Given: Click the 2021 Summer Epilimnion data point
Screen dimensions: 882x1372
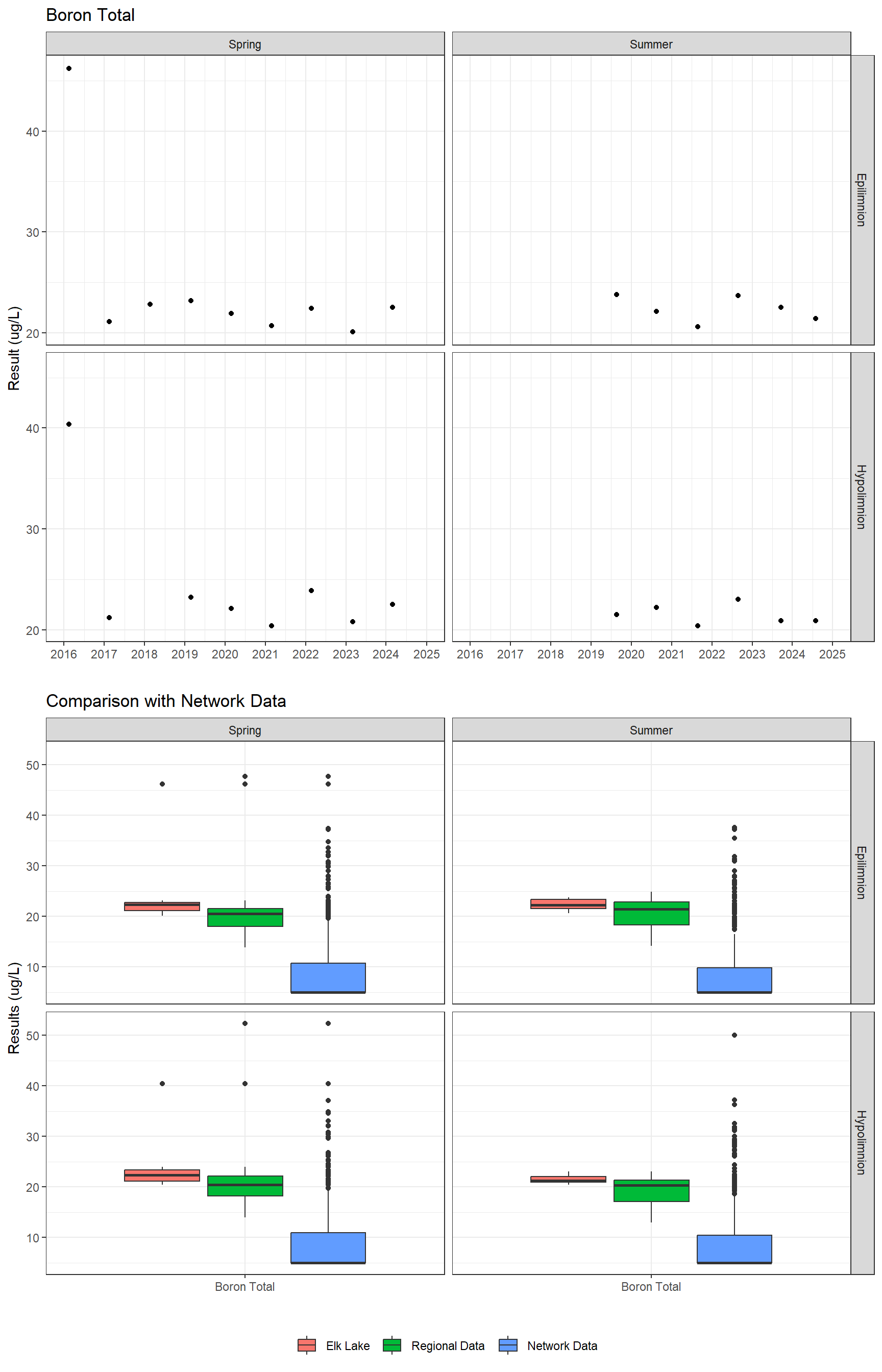Looking at the screenshot, I should click(698, 326).
